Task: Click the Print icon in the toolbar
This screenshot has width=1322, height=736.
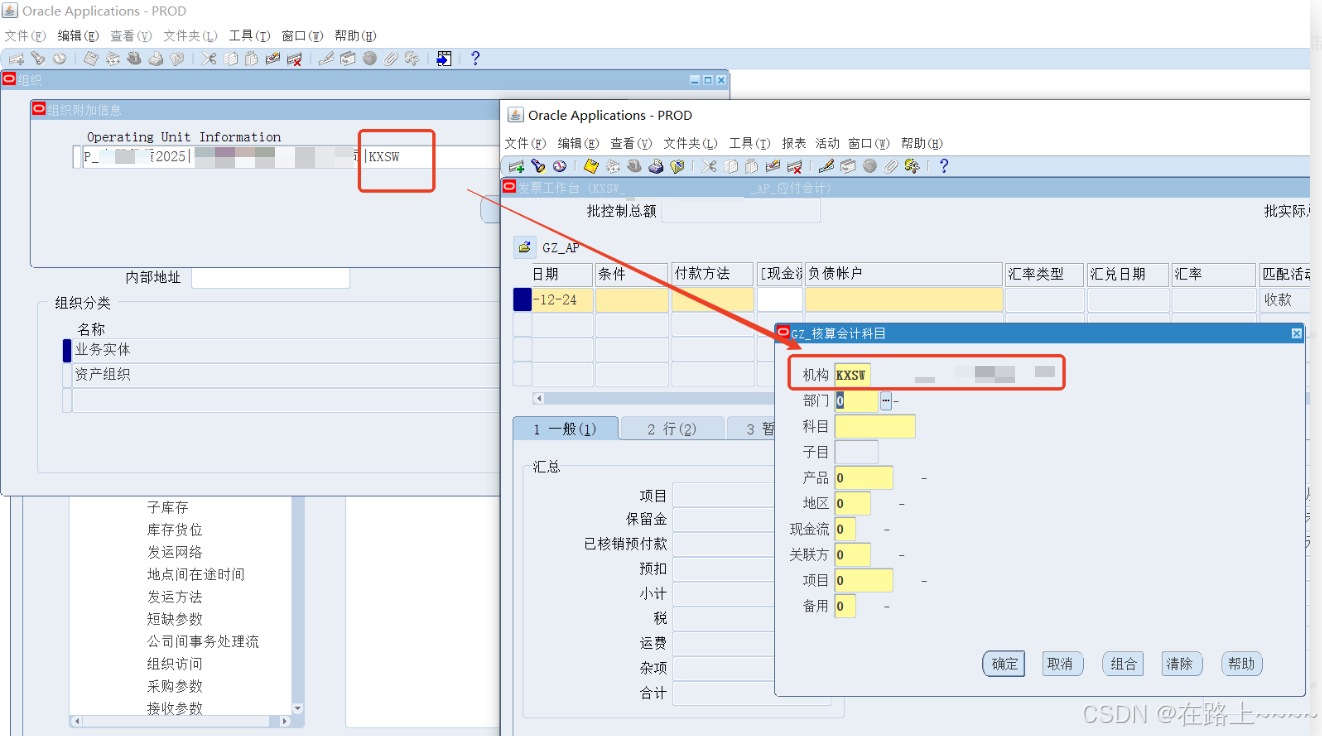Action: coord(654,165)
